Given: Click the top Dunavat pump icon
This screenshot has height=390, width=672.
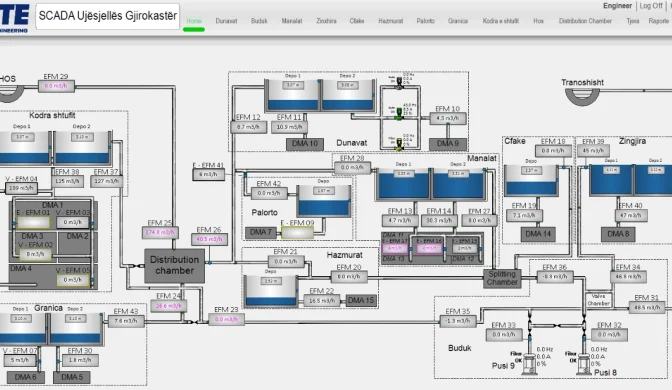Looking at the screenshot, I should tap(399, 83).
